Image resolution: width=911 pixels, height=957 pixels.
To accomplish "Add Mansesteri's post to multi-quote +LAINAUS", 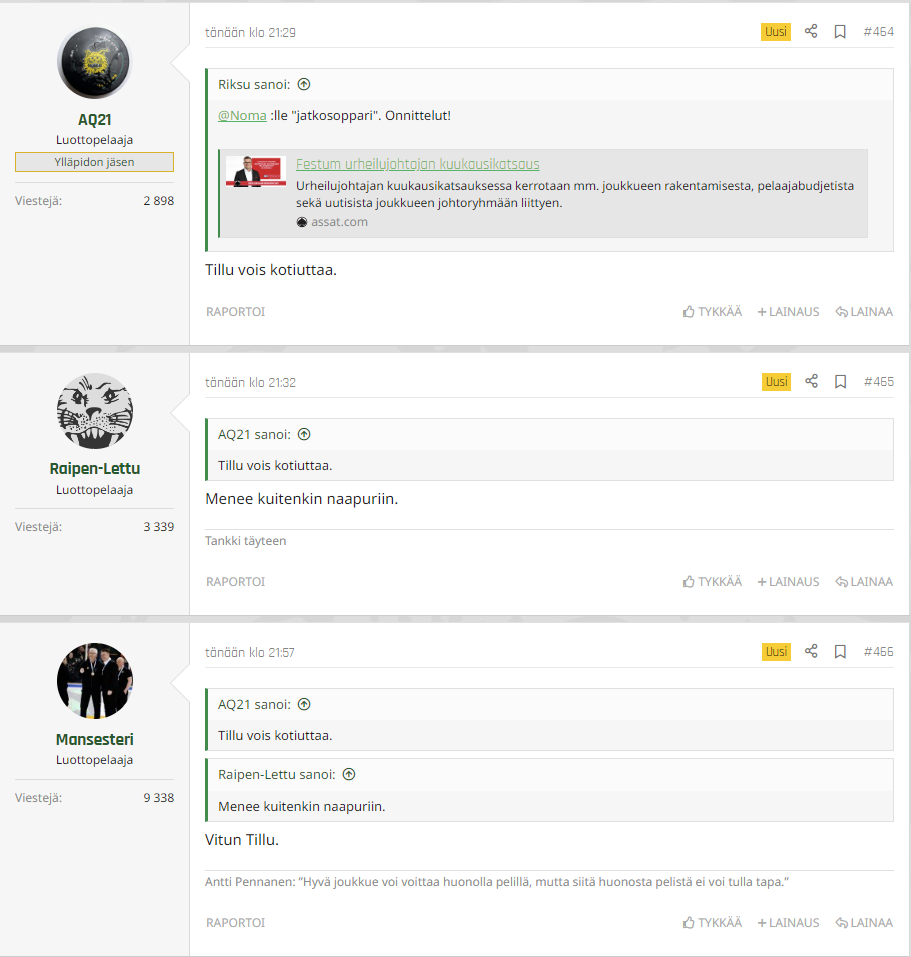I will pyautogui.click(x=788, y=923).
